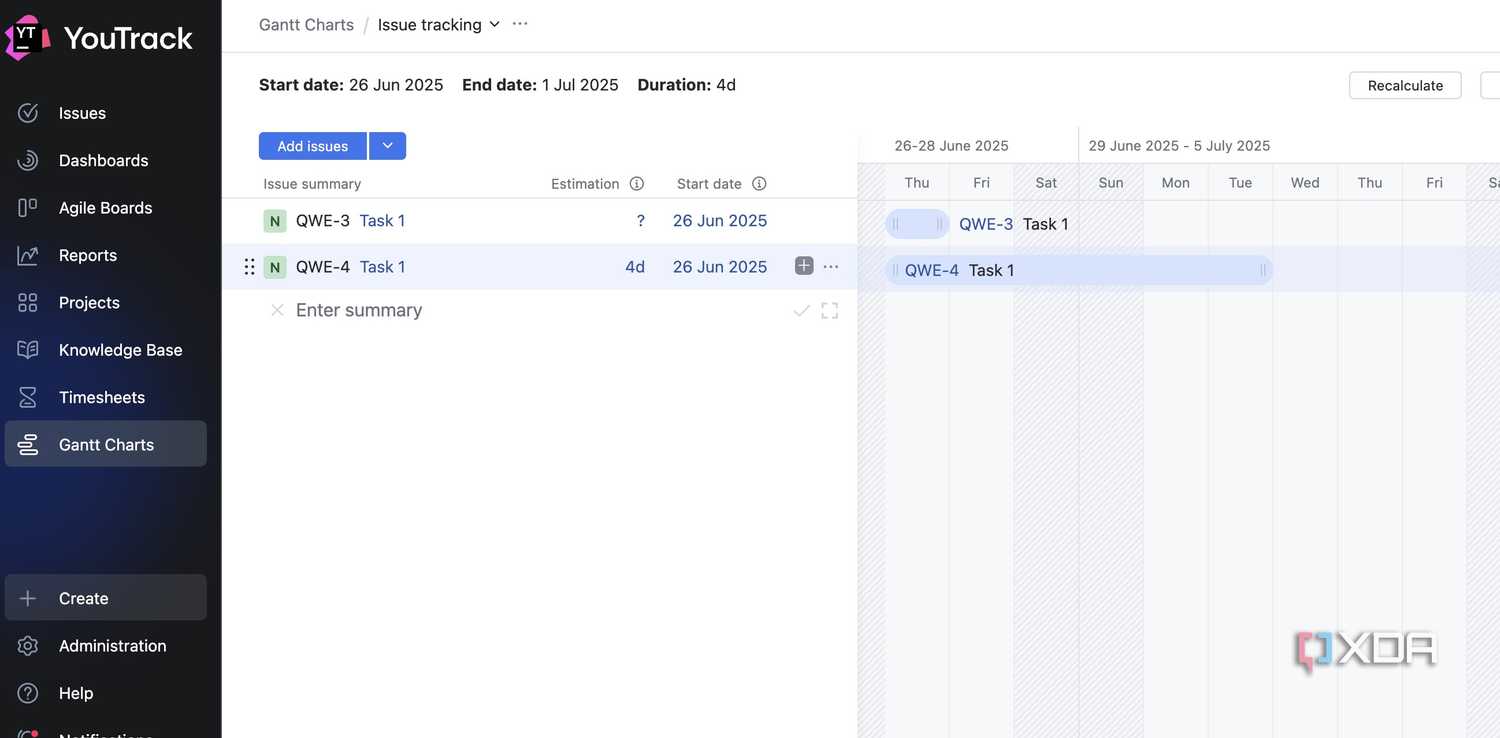Open the chart options ellipsis menu
Screen dimensions: 1500x738
pyautogui.click(x=520, y=24)
